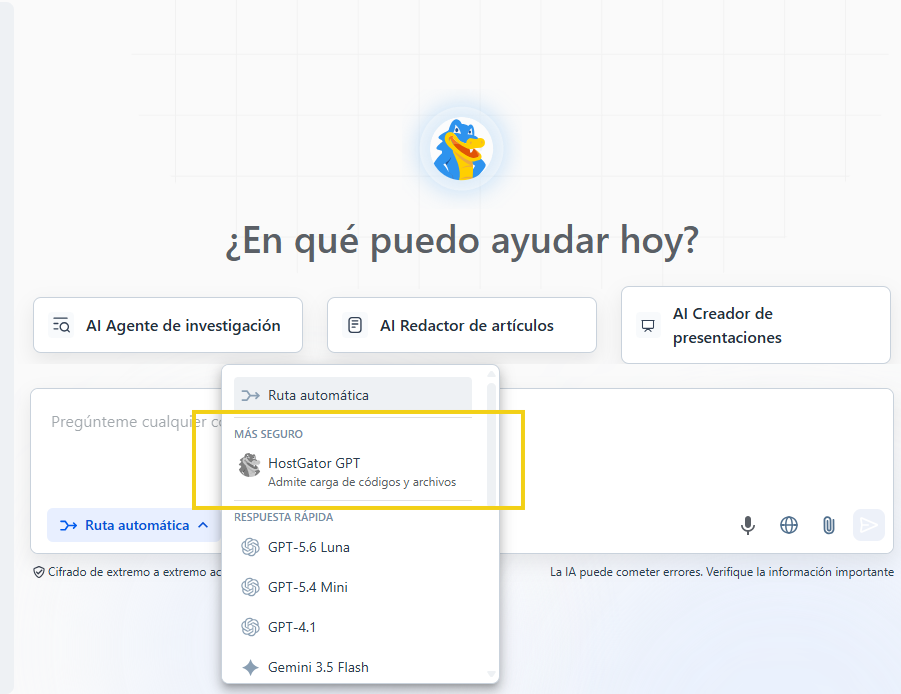The width and height of the screenshot is (901, 694).
Task: Click the AI Agente de investigación search icon
Action: coord(61,325)
